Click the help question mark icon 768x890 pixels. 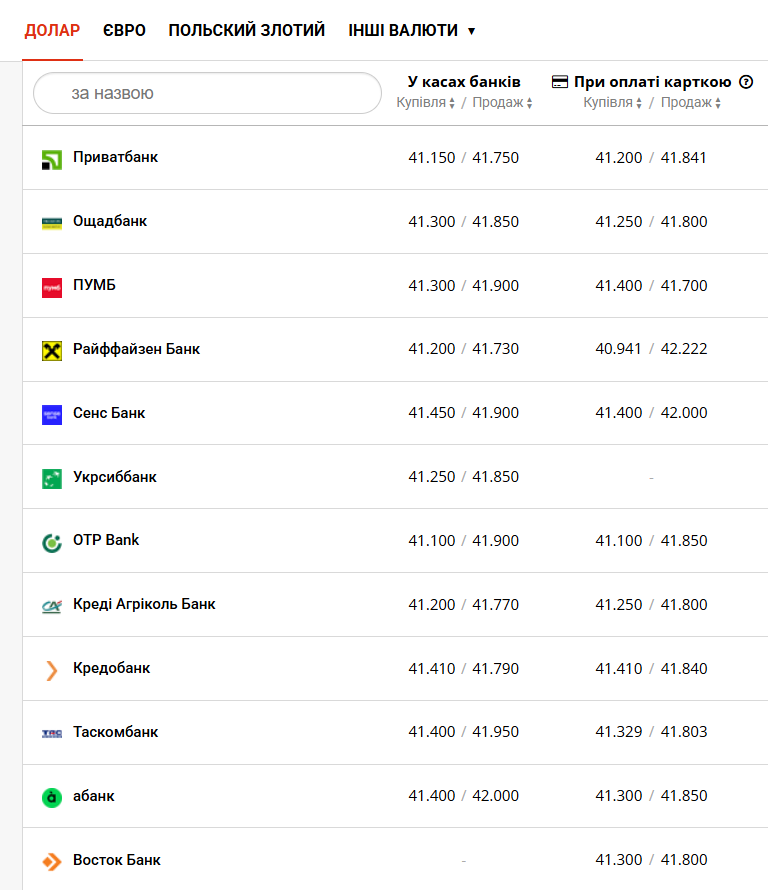click(746, 82)
